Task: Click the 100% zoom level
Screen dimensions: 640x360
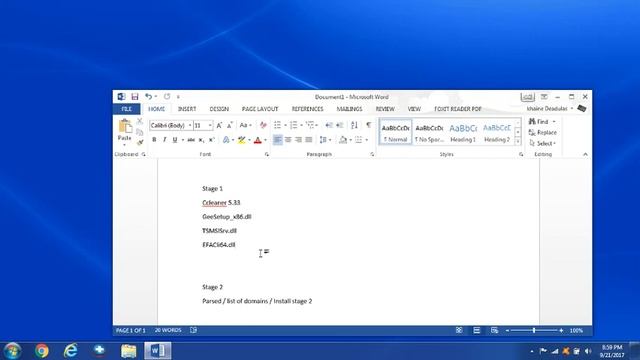Action: click(576, 330)
